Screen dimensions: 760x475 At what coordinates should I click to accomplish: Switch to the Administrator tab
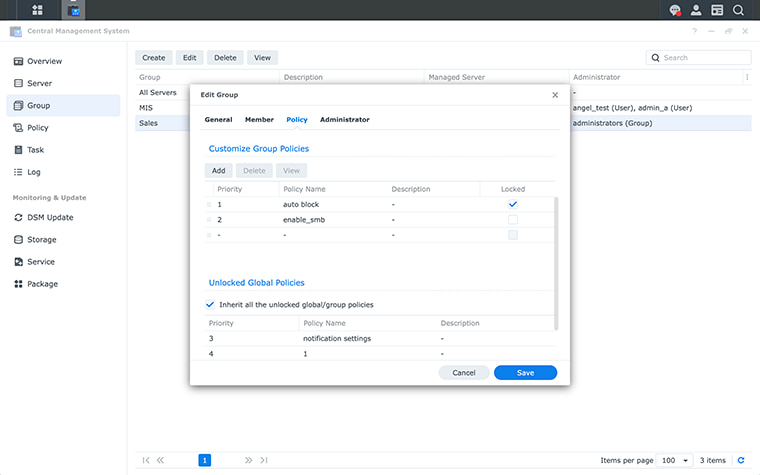[x=344, y=120]
